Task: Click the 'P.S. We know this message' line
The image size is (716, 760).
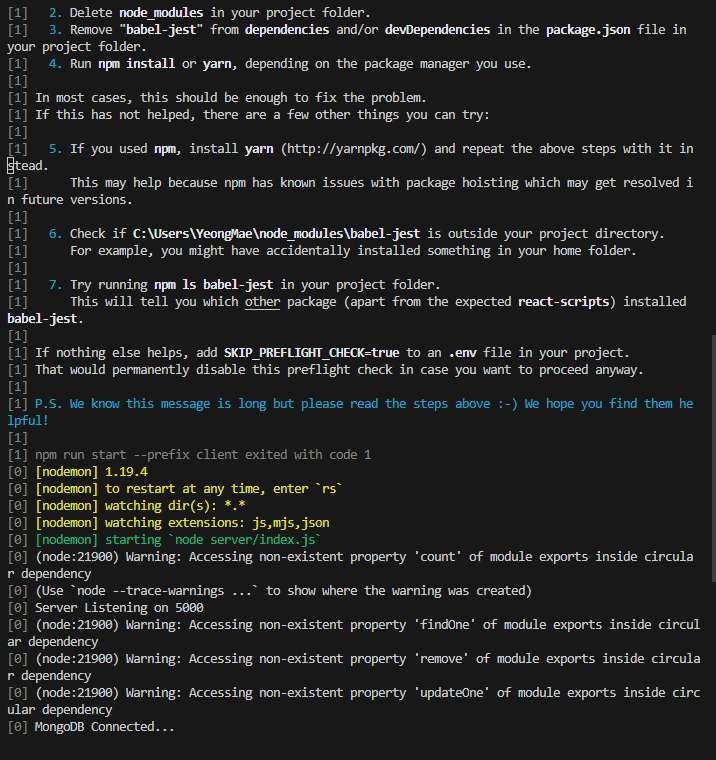Action: (350, 412)
